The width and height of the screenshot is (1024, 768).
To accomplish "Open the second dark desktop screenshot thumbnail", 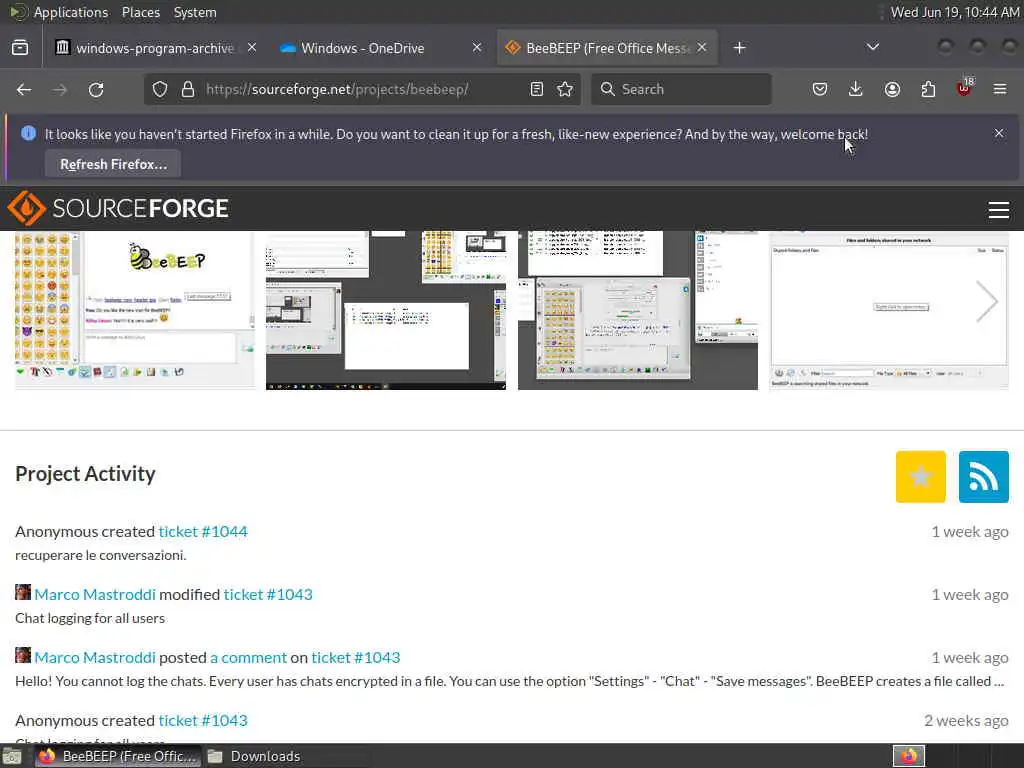I will click(385, 310).
